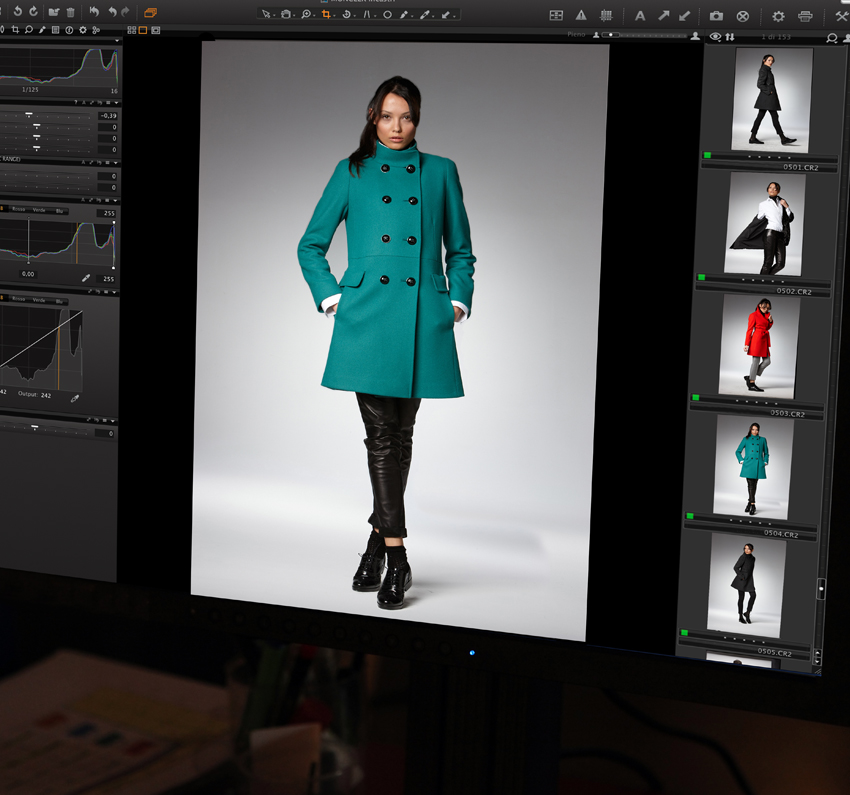The image size is (850, 795).
Task: Switch to the brush adjustments tool tab
Action: click(42, 30)
